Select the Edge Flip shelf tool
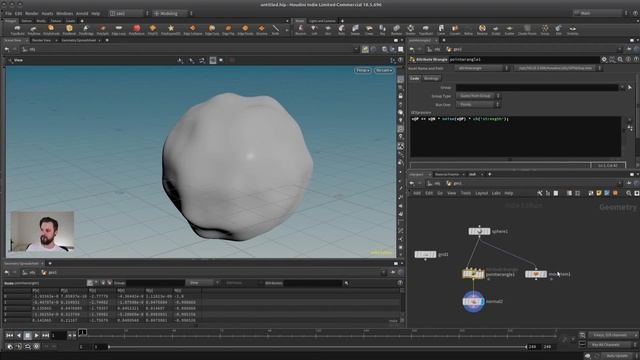The width and height of the screenshot is (640, 360). tap(228, 29)
